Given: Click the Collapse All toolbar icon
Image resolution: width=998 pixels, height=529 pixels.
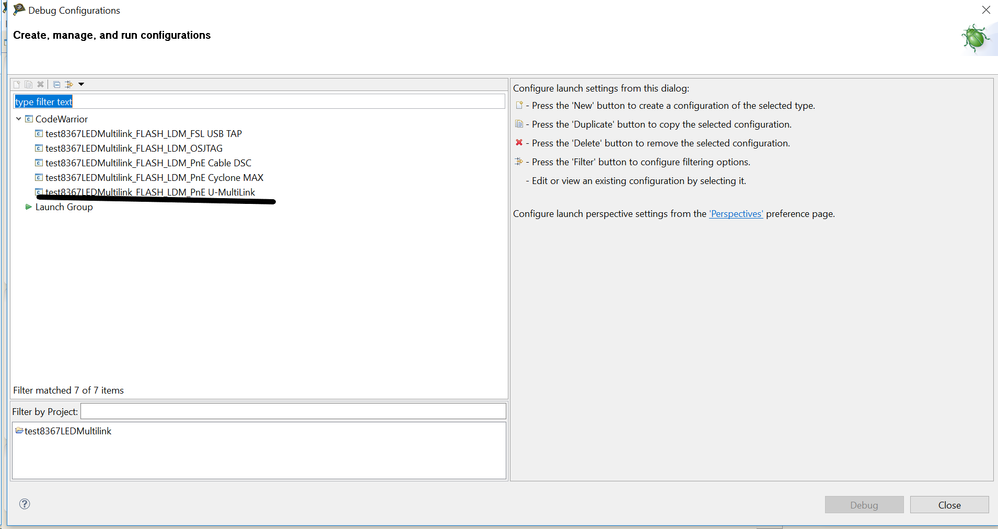Looking at the screenshot, I should coord(57,84).
